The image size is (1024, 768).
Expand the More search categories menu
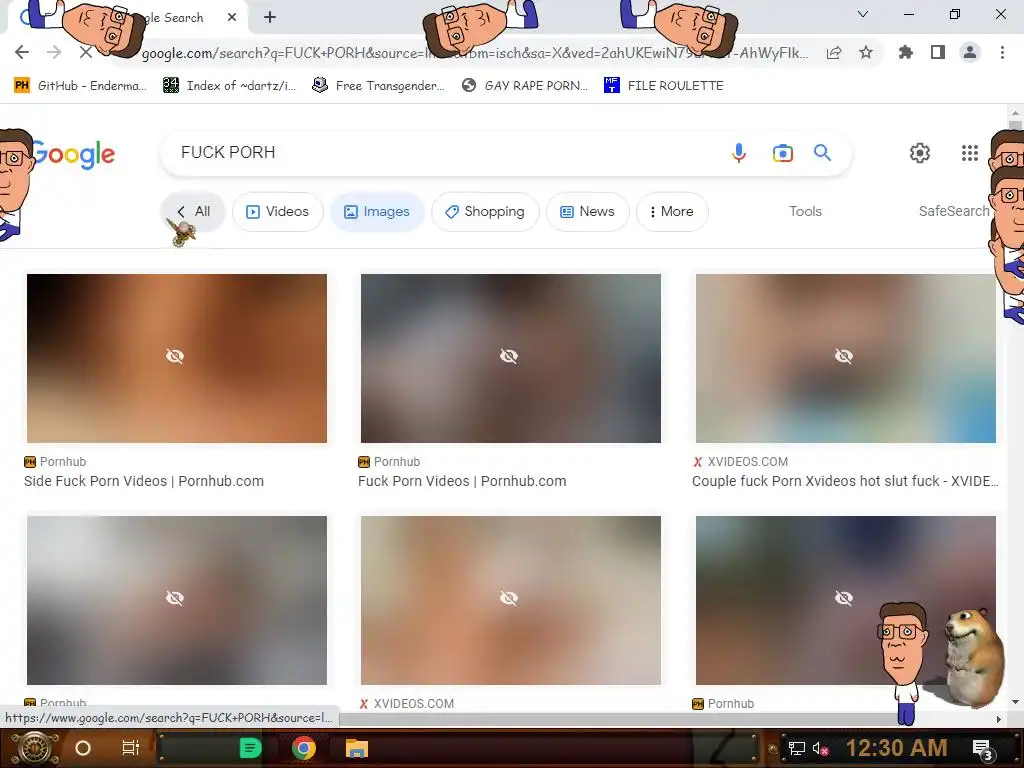tap(672, 212)
